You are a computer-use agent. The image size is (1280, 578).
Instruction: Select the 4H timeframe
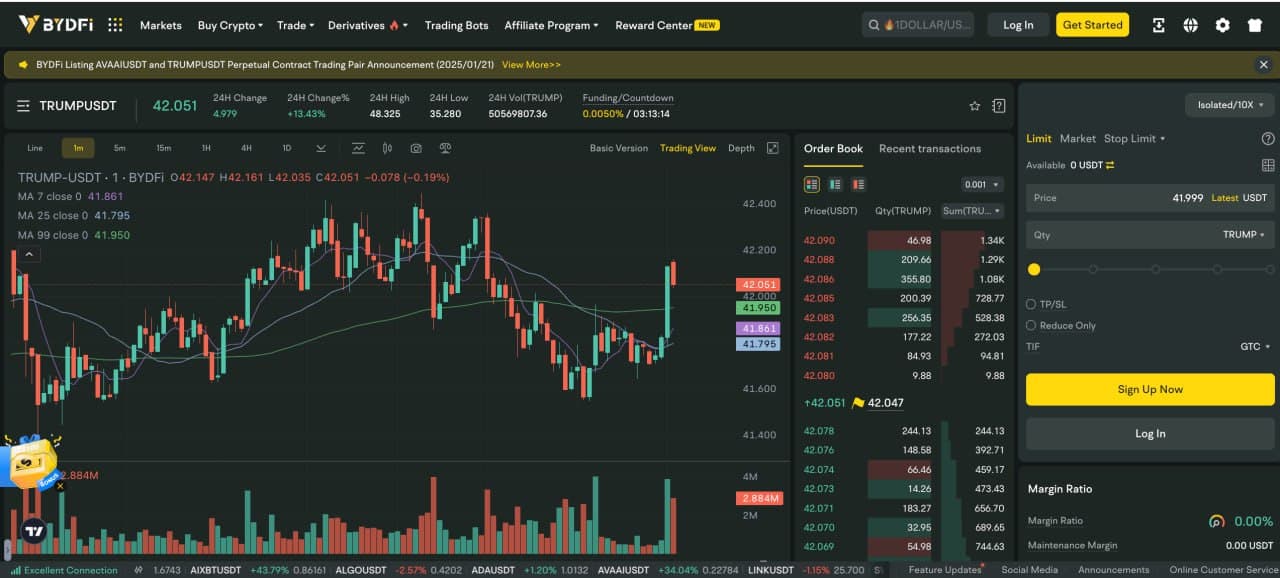[x=246, y=148]
